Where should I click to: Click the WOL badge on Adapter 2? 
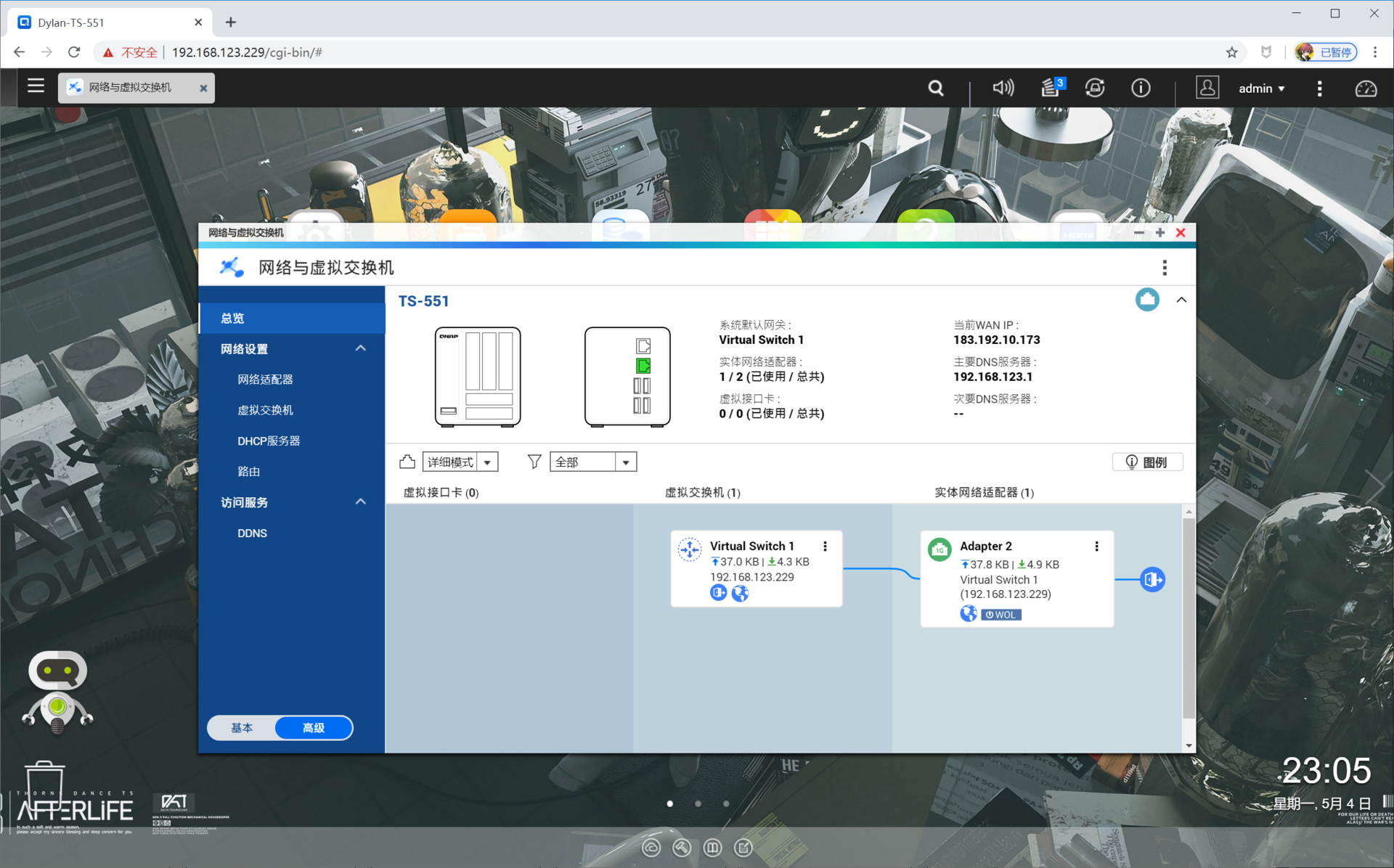point(1001,615)
